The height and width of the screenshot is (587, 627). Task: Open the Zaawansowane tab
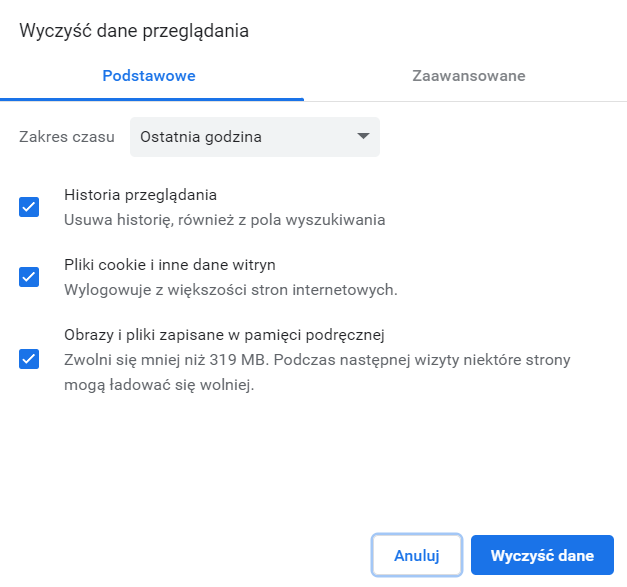click(x=468, y=76)
